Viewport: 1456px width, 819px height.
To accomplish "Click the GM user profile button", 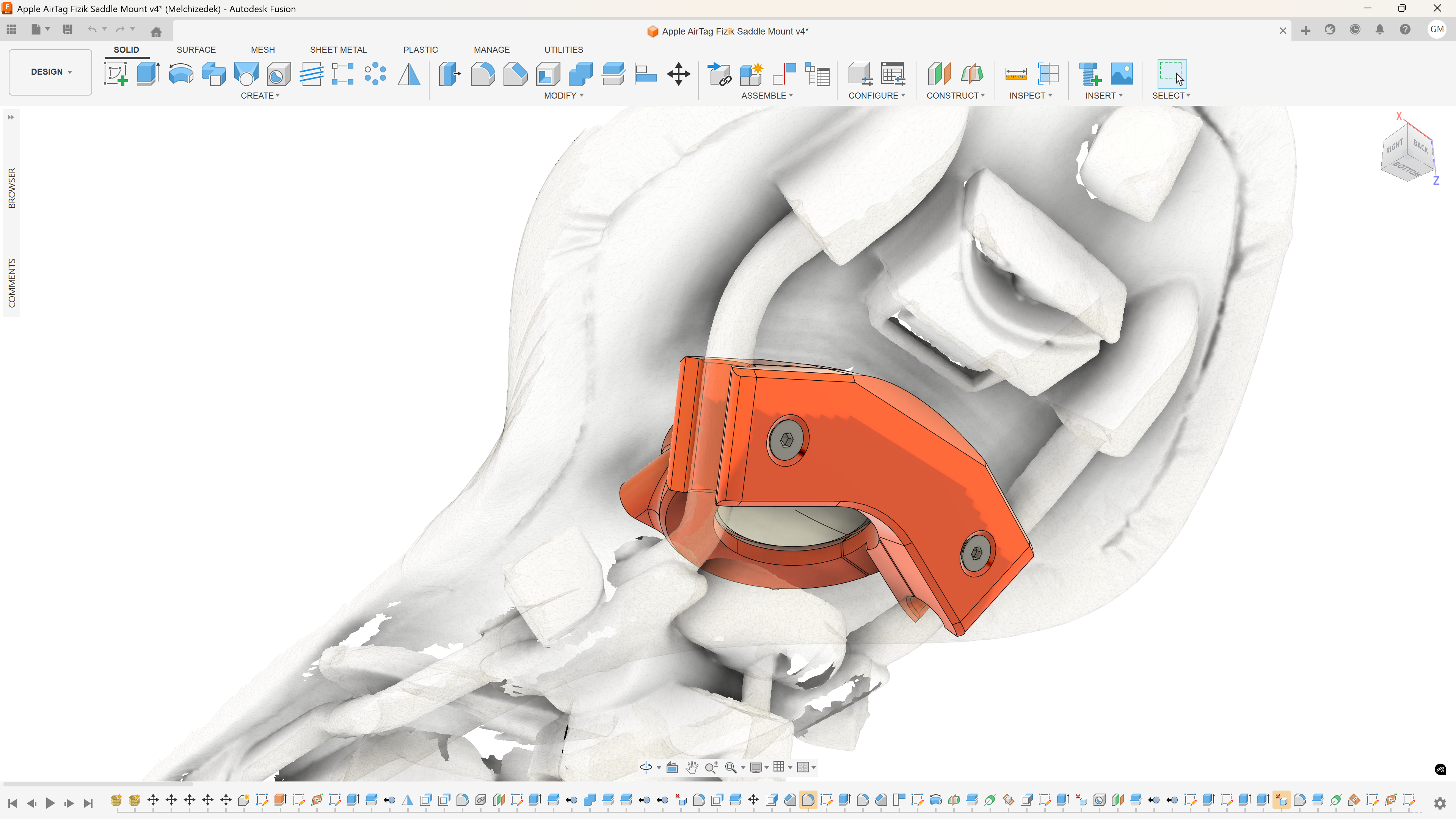I will click(1437, 30).
